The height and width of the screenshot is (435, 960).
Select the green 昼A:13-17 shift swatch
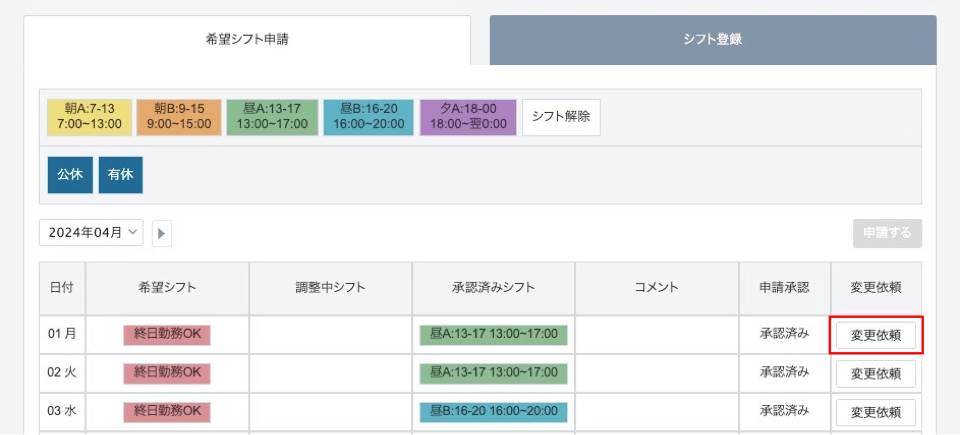(x=272, y=118)
